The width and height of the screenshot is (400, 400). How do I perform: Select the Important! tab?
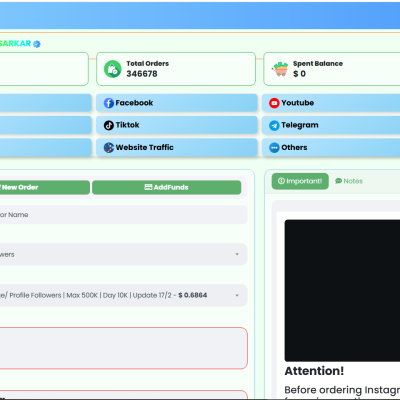click(300, 181)
